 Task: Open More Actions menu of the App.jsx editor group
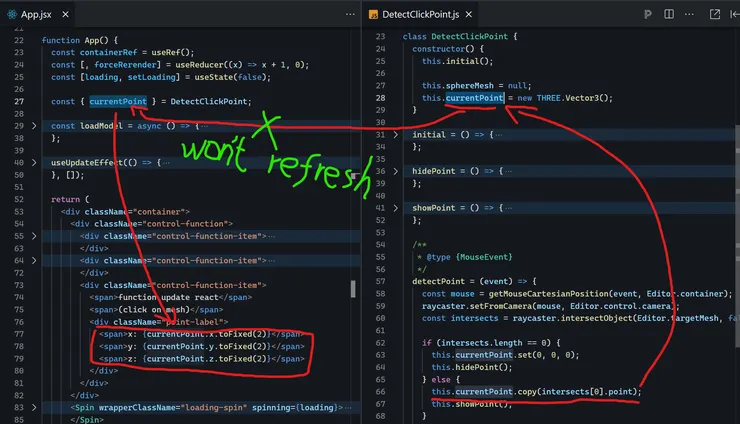click(x=350, y=15)
